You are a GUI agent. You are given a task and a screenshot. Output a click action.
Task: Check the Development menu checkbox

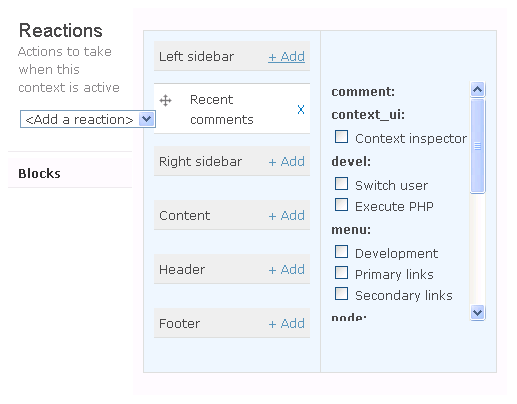(x=341, y=252)
